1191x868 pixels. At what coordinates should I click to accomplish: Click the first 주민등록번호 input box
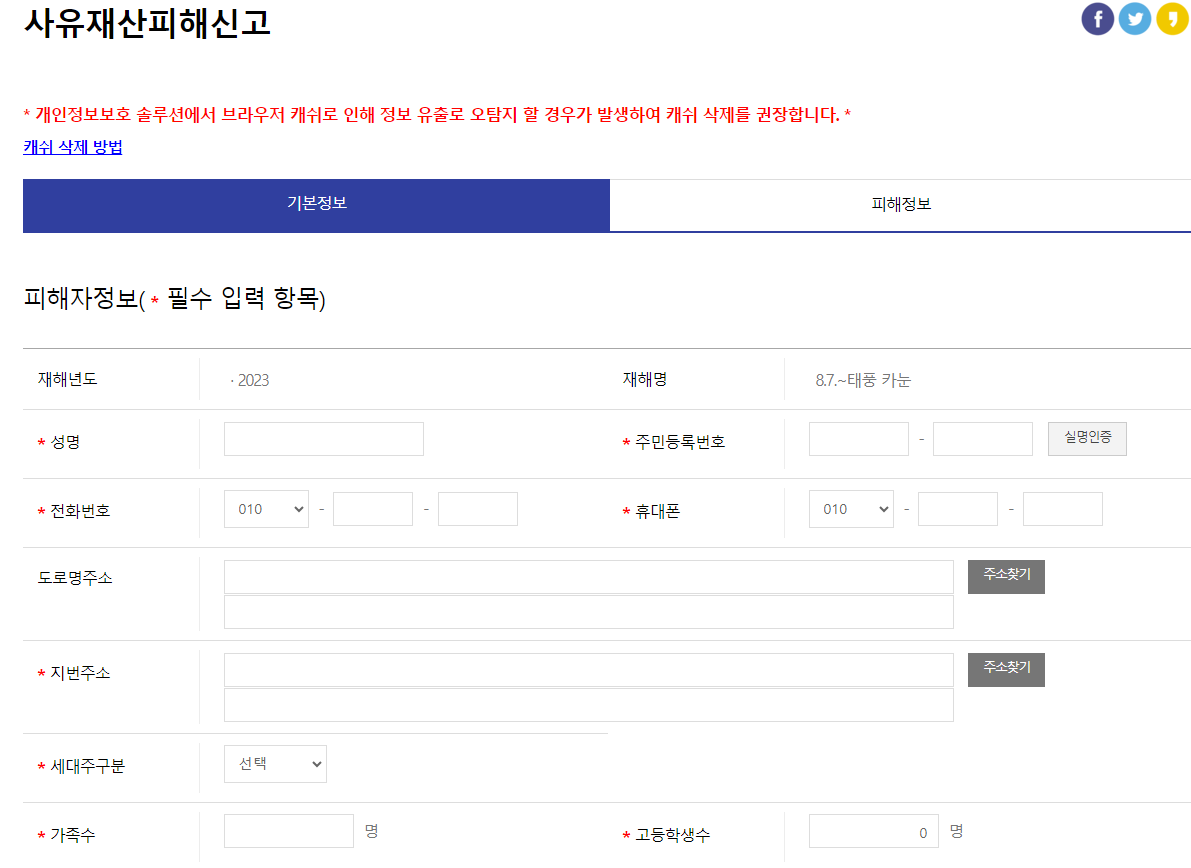point(858,438)
